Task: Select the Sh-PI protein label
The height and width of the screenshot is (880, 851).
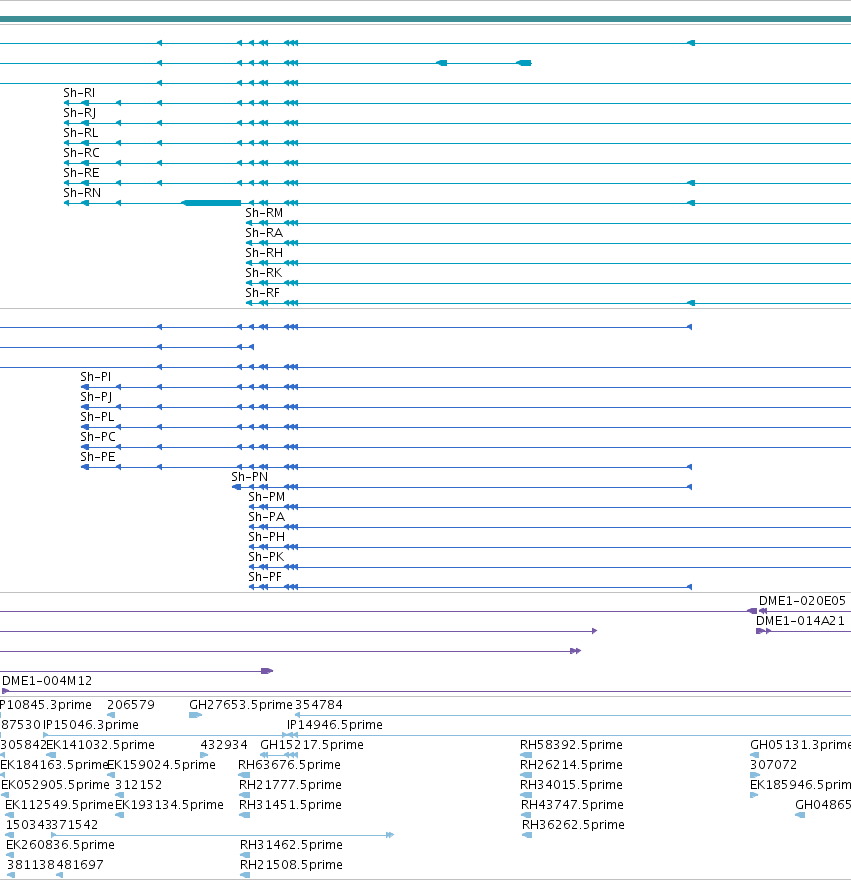Action: pos(95,377)
